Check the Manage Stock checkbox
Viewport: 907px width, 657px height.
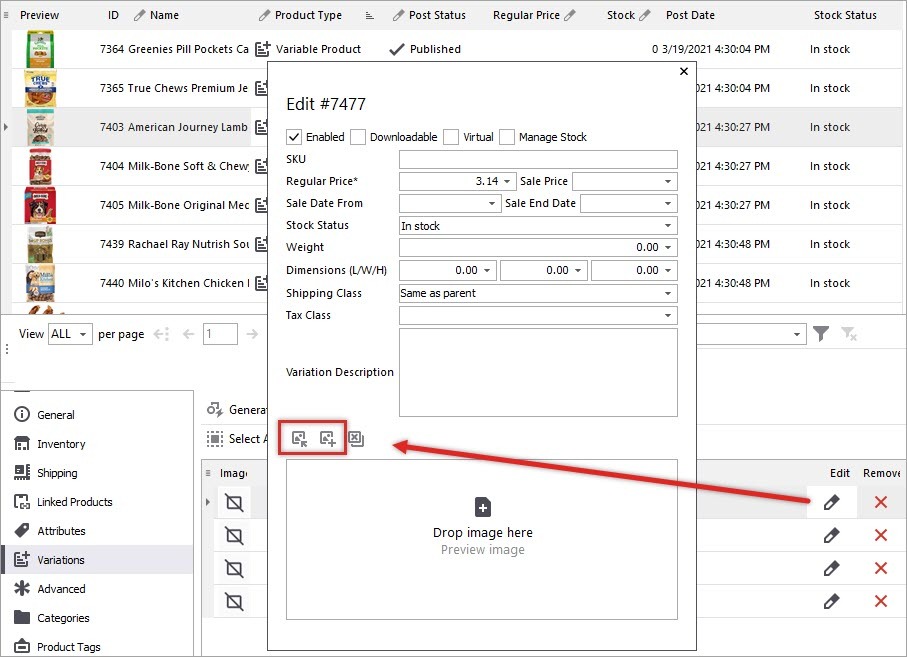[507, 137]
